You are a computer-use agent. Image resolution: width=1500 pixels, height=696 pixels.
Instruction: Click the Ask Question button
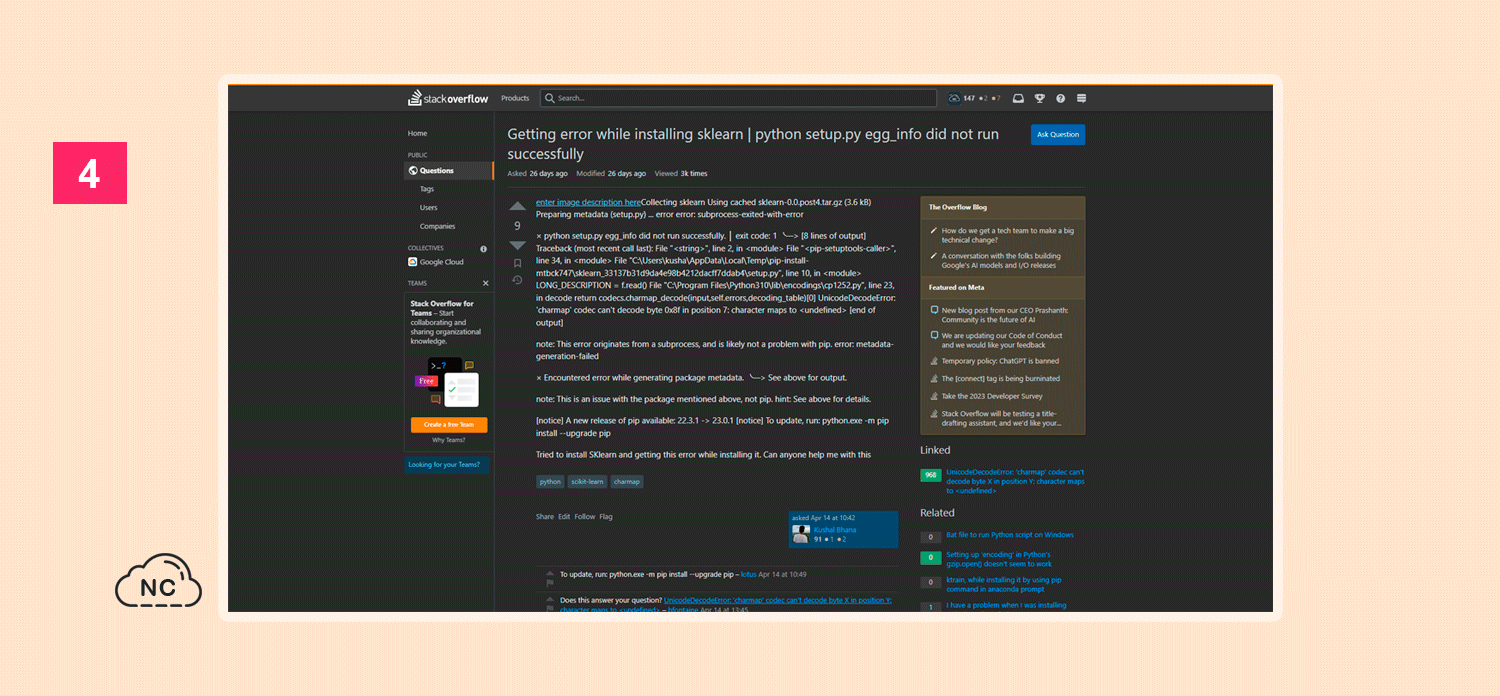(1058, 134)
